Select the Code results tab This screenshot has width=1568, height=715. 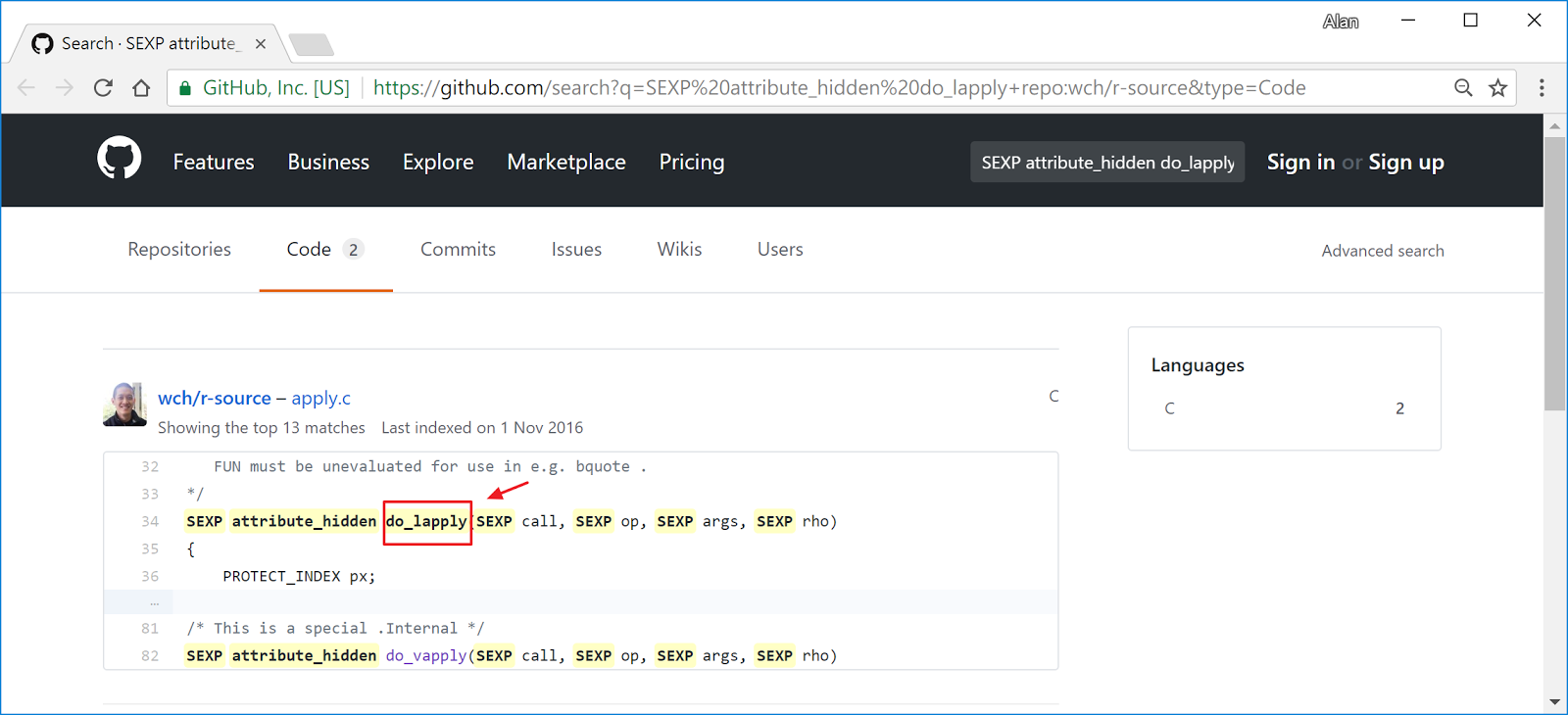(325, 250)
